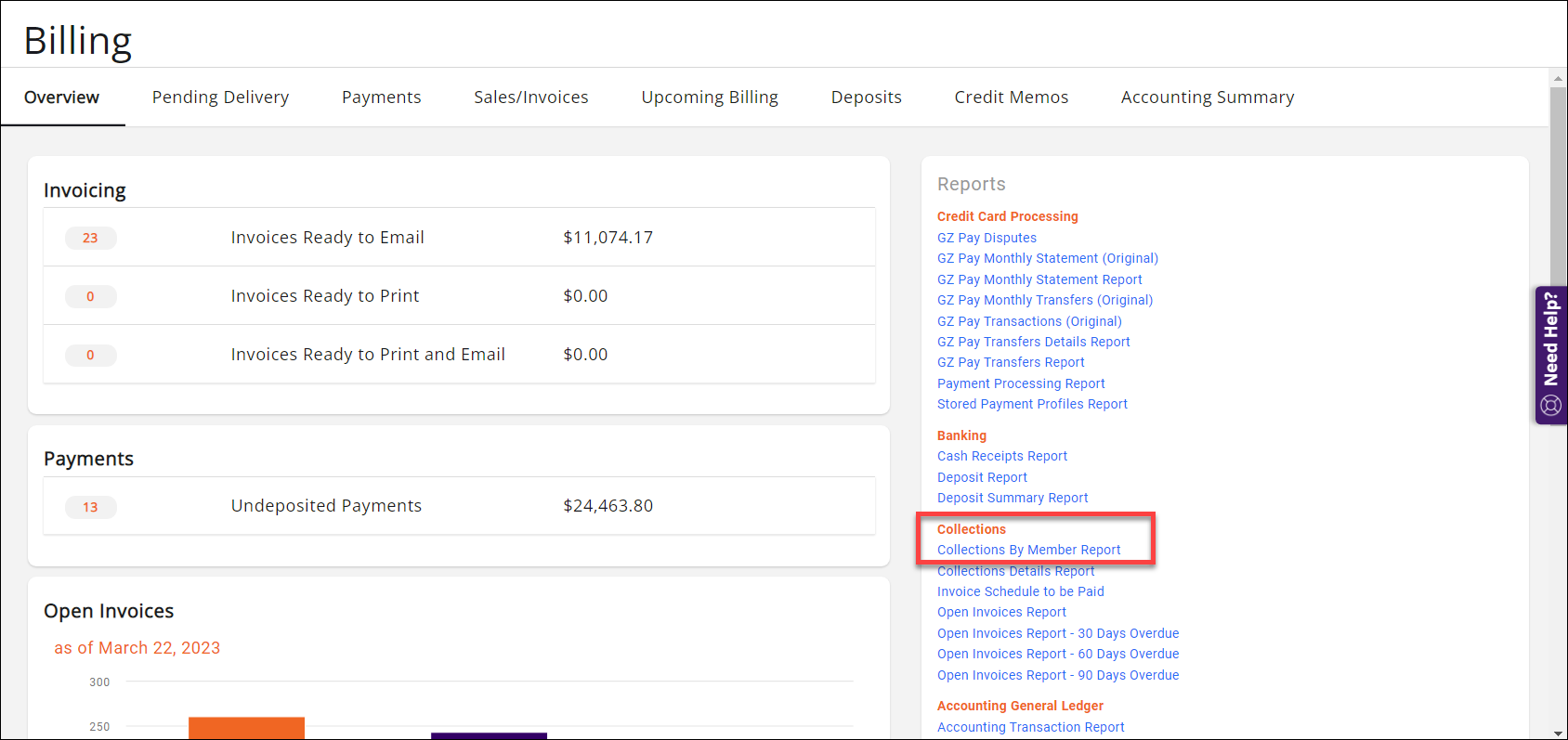Select the Deposits tab
The image size is (1568, 740).
click(866, 97)
